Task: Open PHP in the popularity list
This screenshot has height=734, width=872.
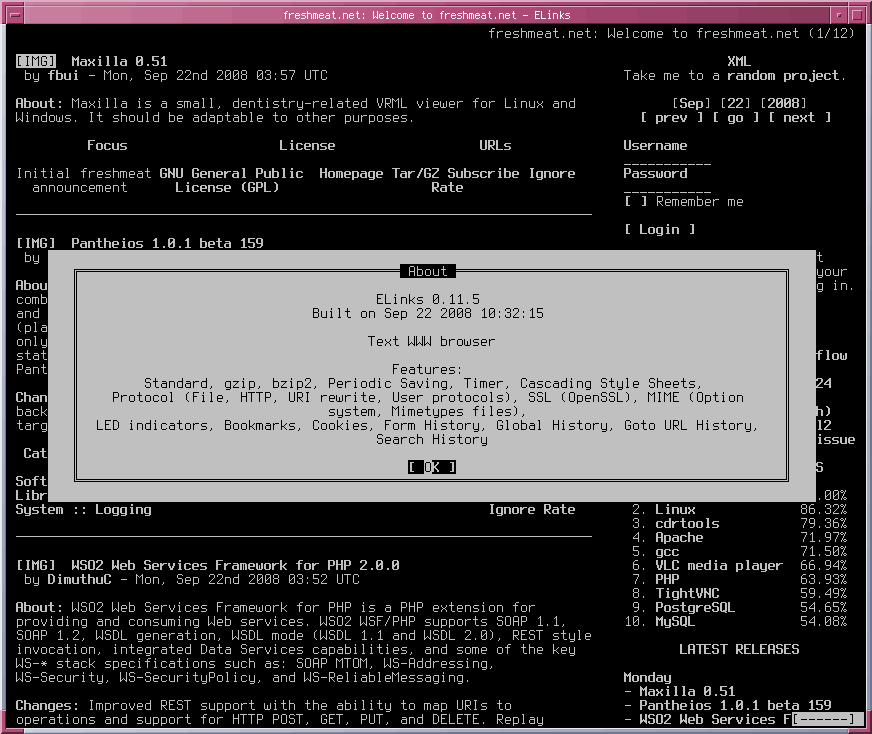Action: [667, 579]
